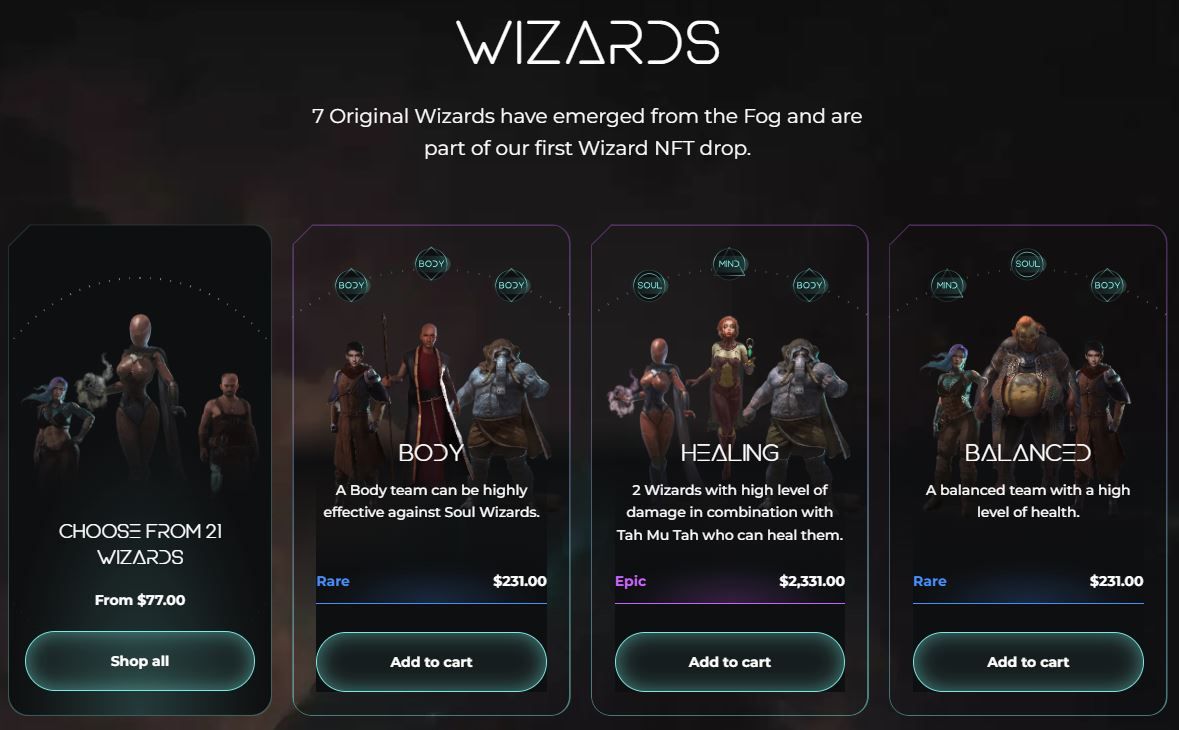Image resolution: width=1179 pixels, height=730 pixels.
Task: Click the HEALING card title
Action: coord(729,453)
